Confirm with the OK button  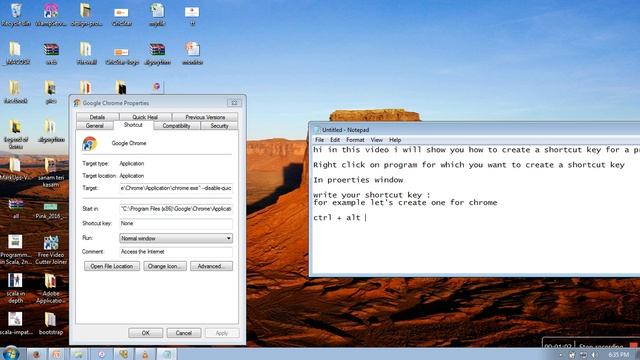click(x=146, y=333)
